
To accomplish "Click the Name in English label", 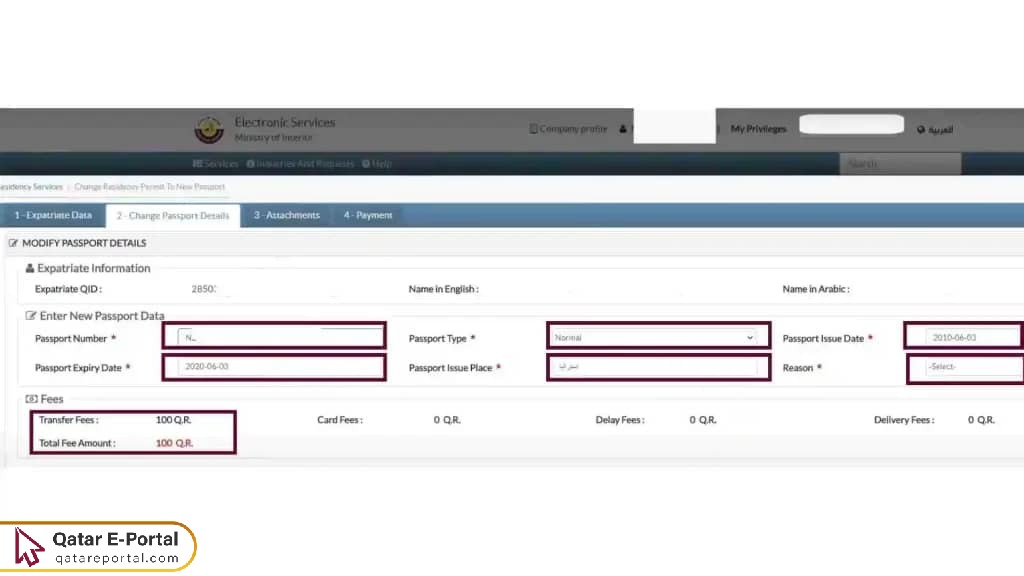I will [443, 289].
